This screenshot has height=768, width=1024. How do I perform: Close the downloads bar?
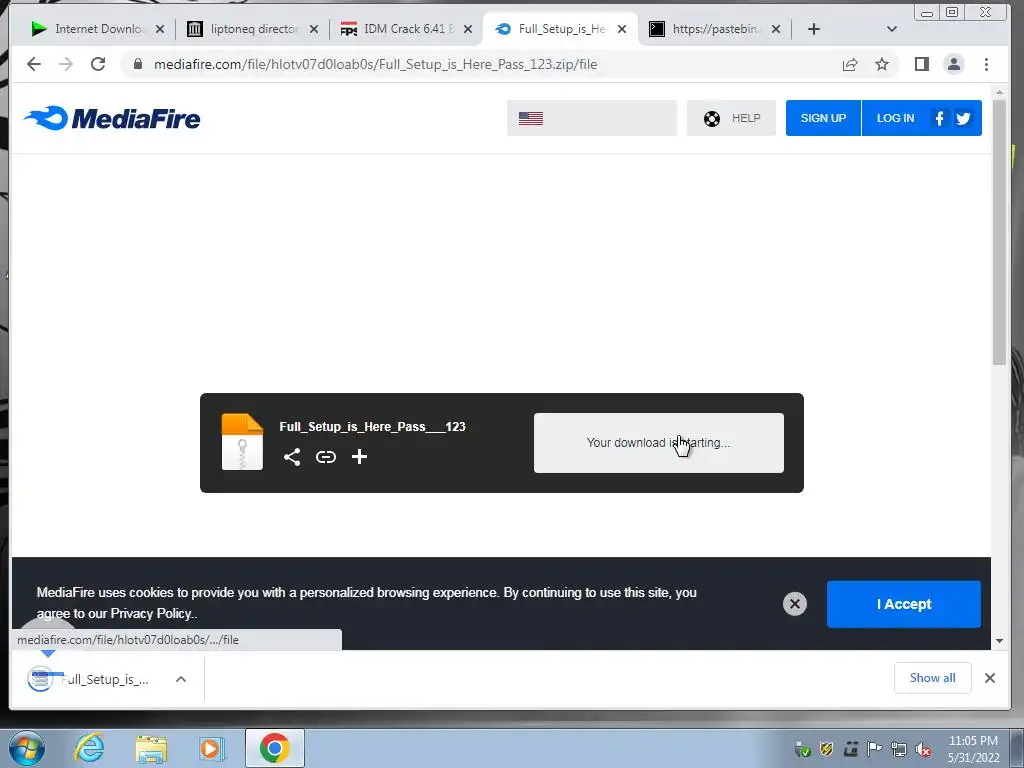[990, 678]
